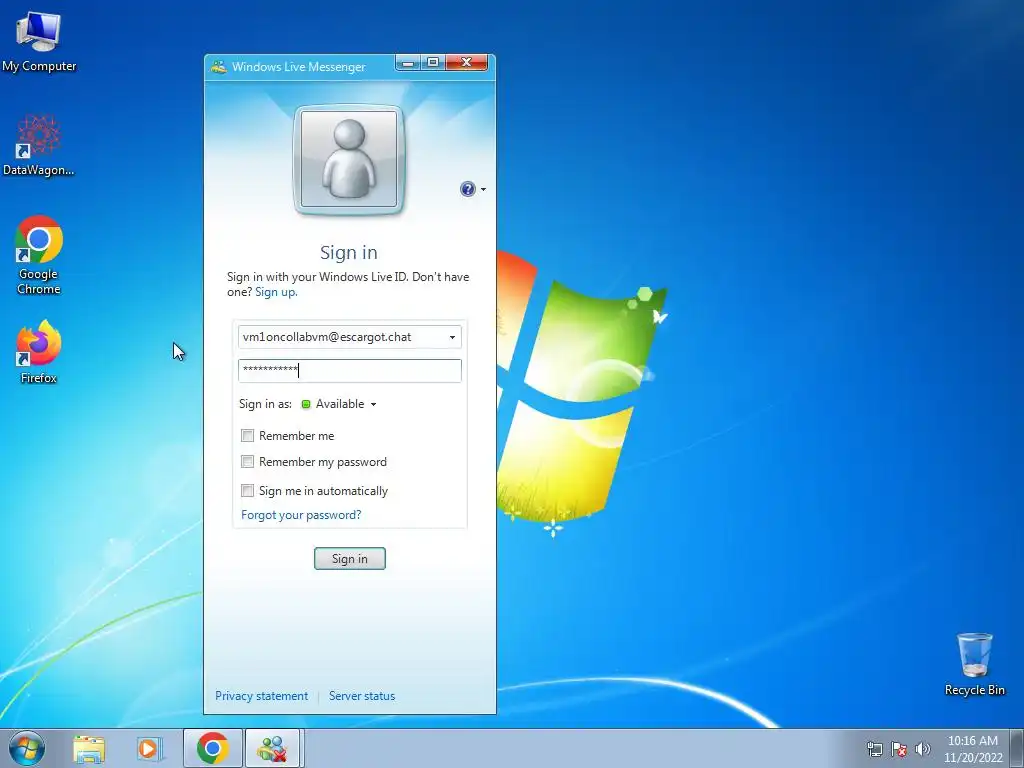Click the Sign in button
This screenshot has height=768, width=1024.
tap(349, 558)
